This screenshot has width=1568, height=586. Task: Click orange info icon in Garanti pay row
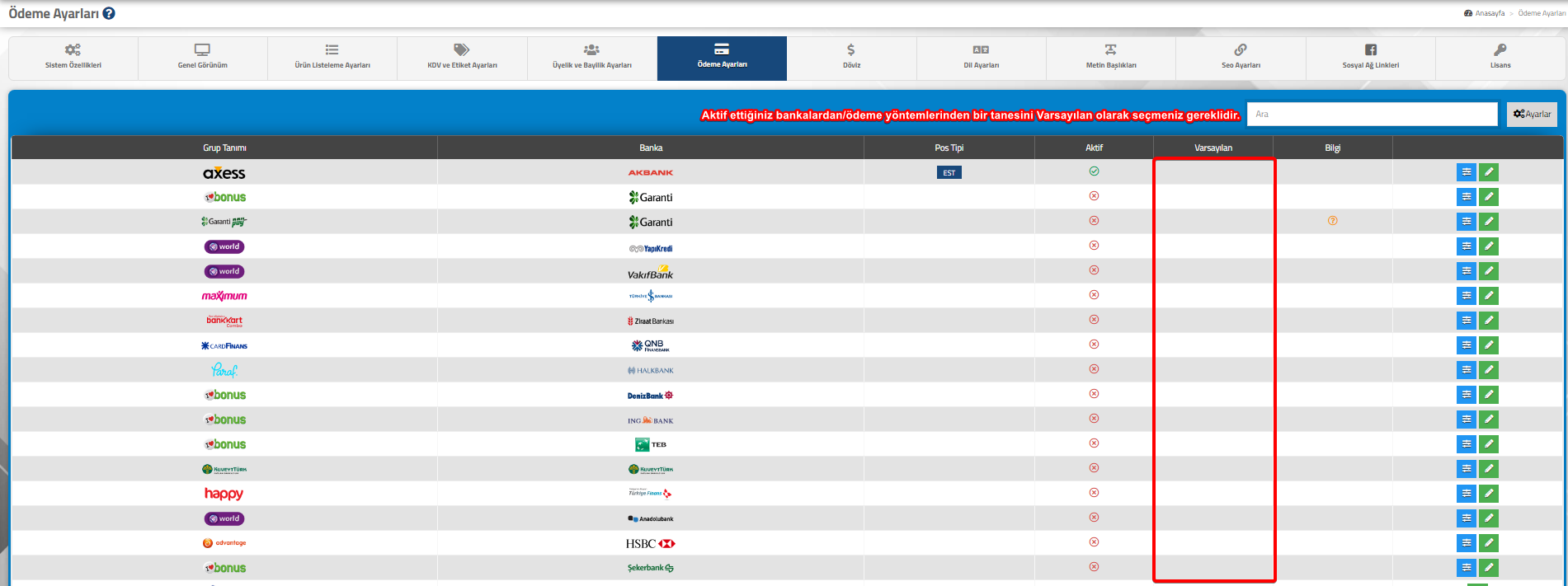[1333, 221]
